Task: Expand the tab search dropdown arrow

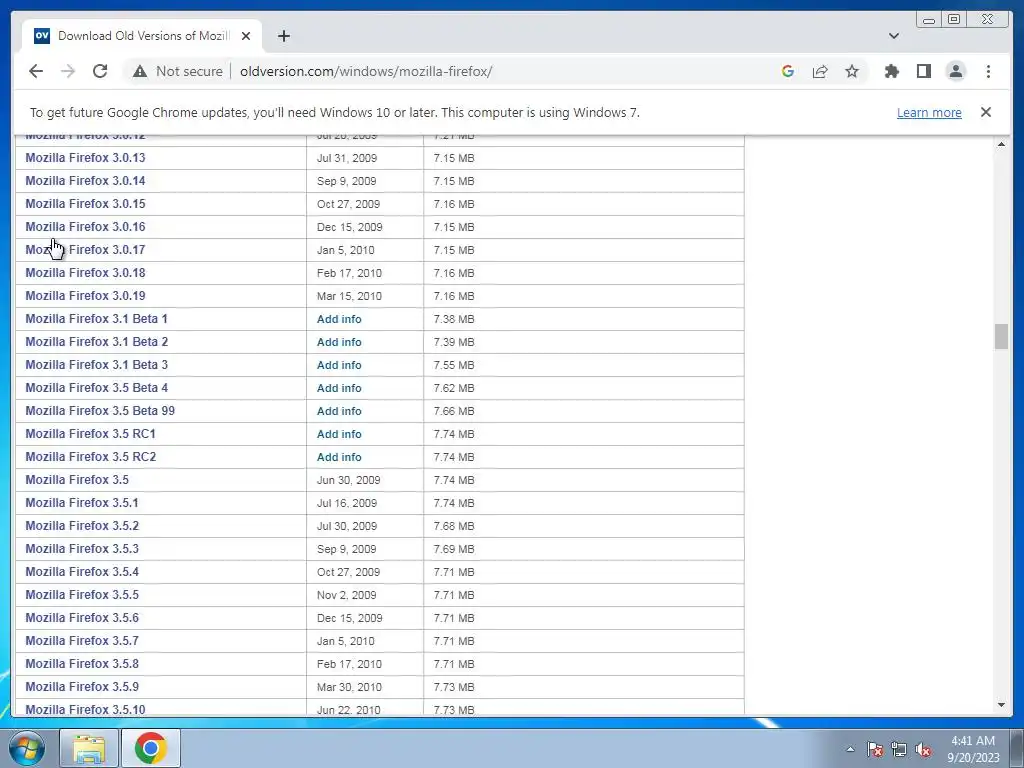Action: [x=894, y=36]
